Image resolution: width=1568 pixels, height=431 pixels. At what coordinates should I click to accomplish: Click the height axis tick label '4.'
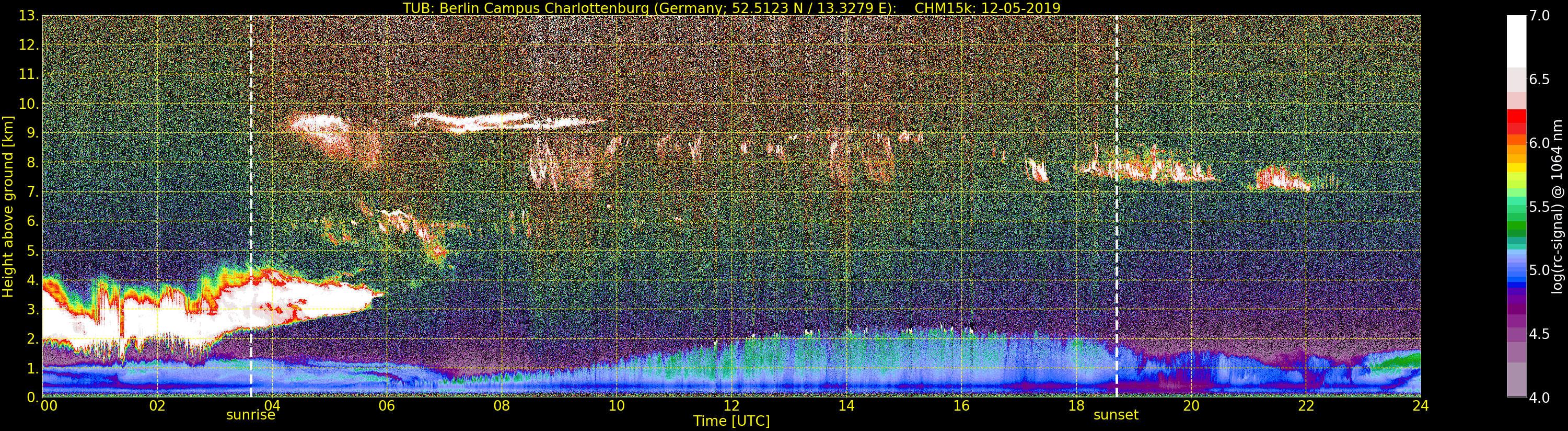point(32,280)
